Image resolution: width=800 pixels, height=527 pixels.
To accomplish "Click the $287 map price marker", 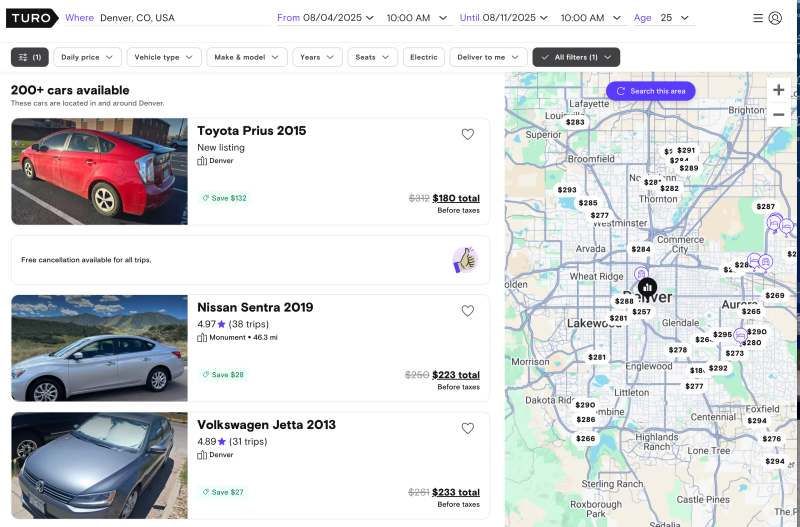I will [x=765, y=207].
